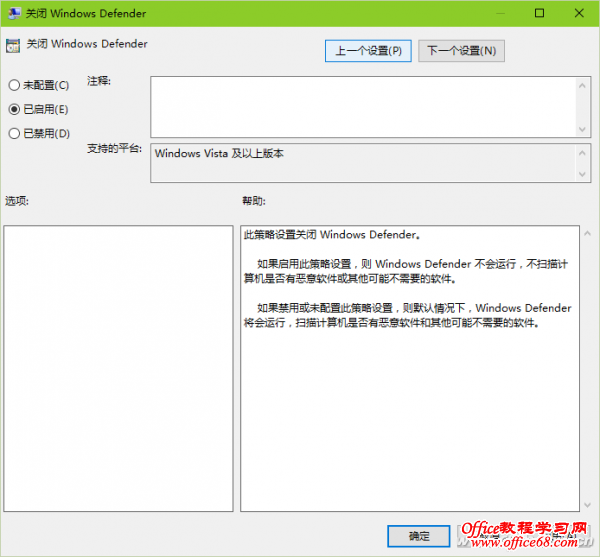Click the 下一个设置(N) button
Image resolution: width=600 pixels, height=557 pixels.
click(461, 51)
